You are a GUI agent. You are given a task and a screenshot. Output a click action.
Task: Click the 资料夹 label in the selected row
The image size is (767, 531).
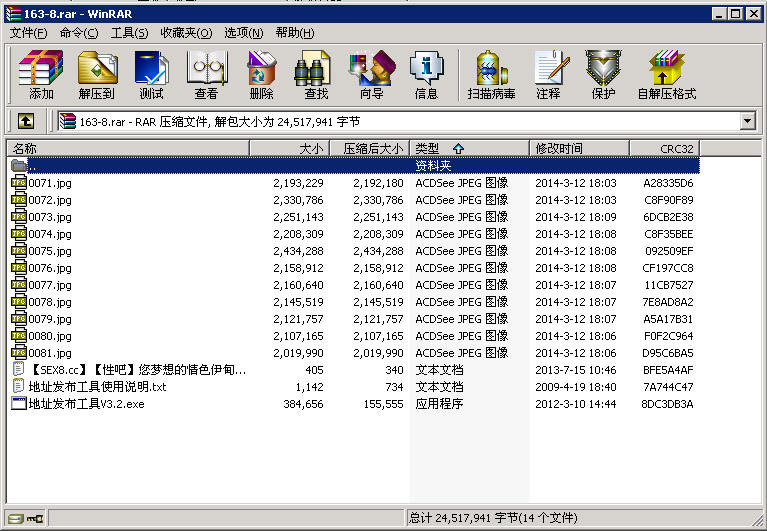[433, 165]
